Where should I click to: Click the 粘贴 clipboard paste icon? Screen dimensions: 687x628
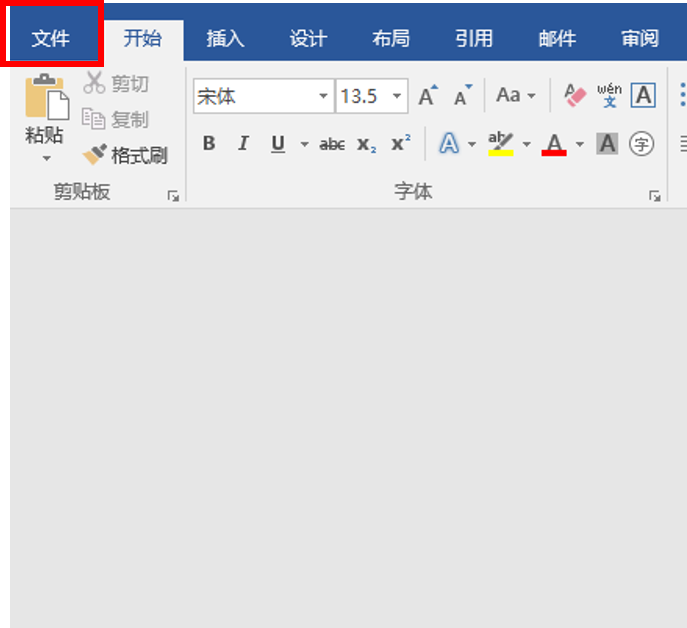click(46, 97)
